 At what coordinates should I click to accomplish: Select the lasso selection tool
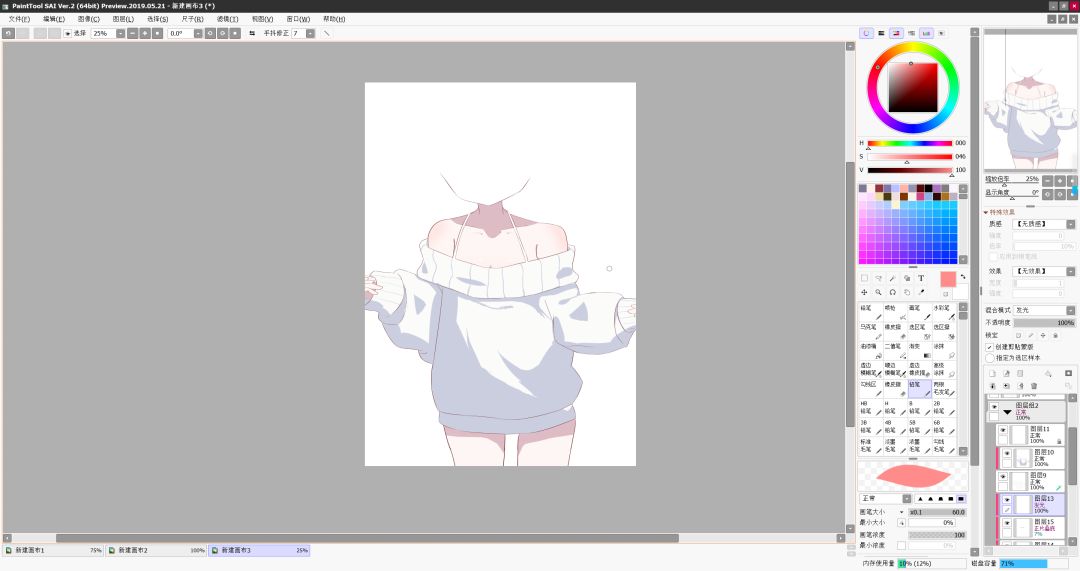[879, 278]
